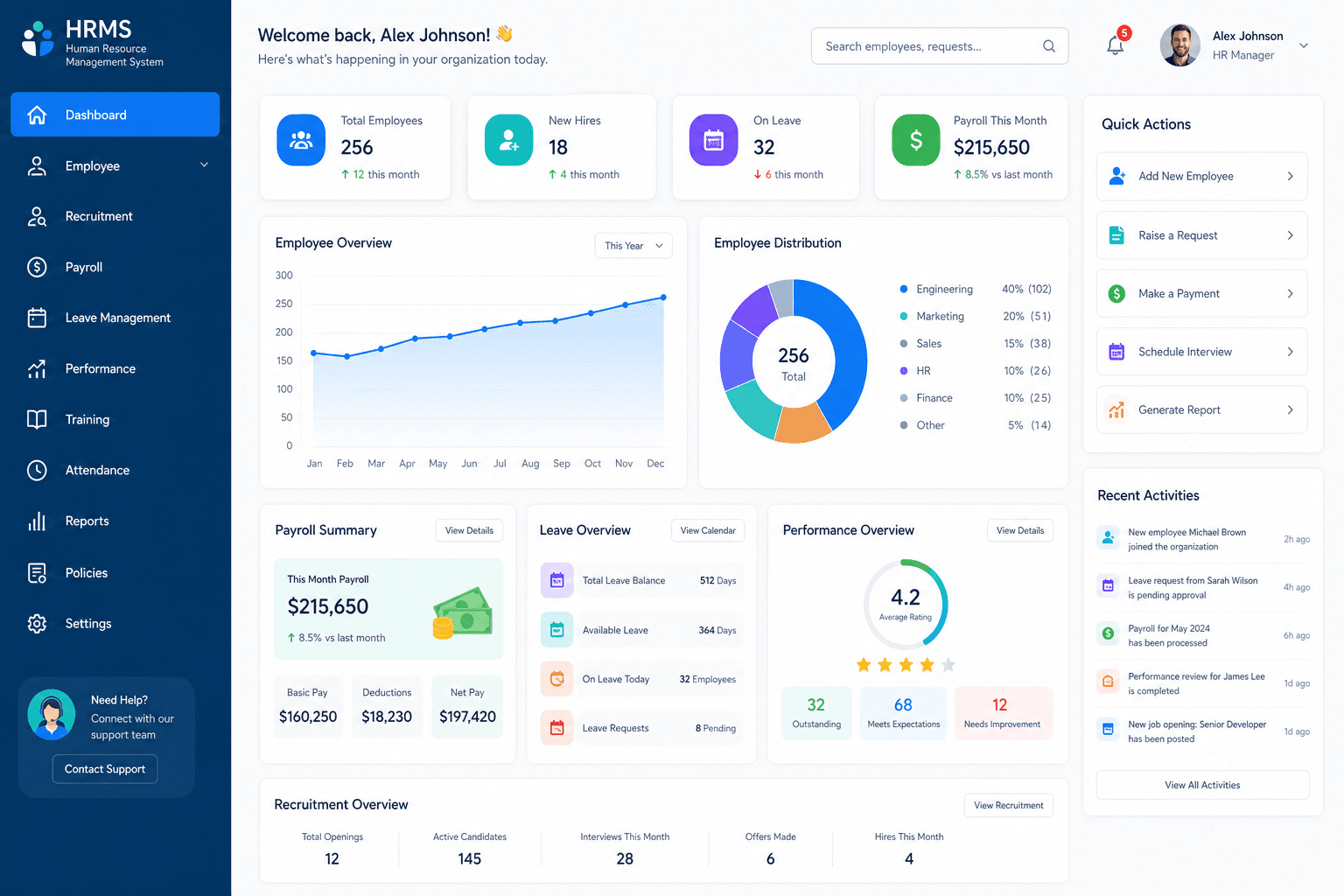Screen dimensions: 1344x896
Task: Click the Marketing legend color dot
Action: [x=904, y=316]
